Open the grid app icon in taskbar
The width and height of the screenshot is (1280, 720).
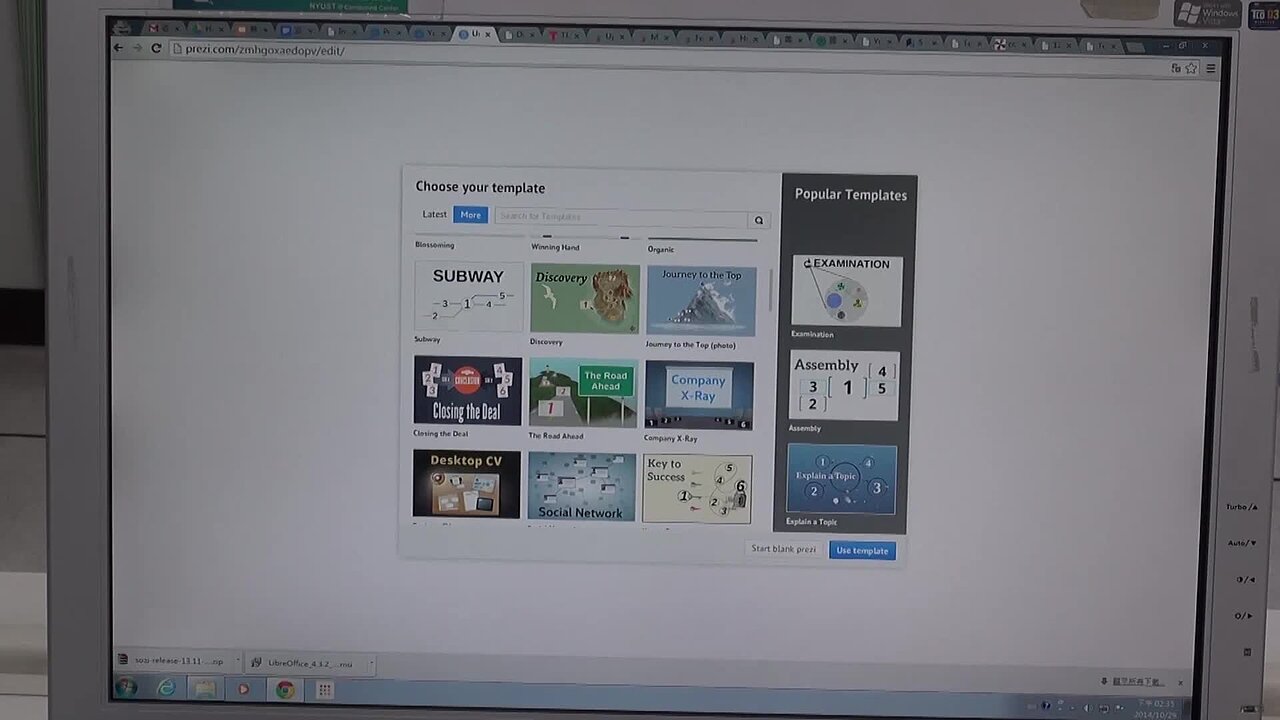324,690
